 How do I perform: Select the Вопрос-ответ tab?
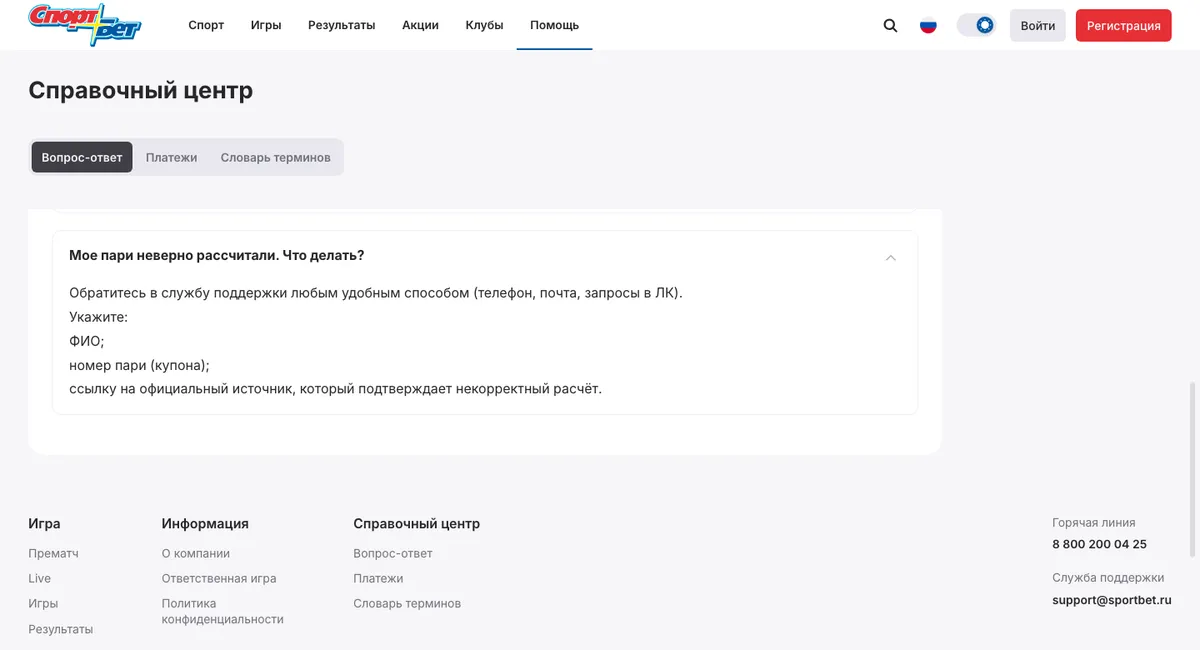click(x=82, y=157)
